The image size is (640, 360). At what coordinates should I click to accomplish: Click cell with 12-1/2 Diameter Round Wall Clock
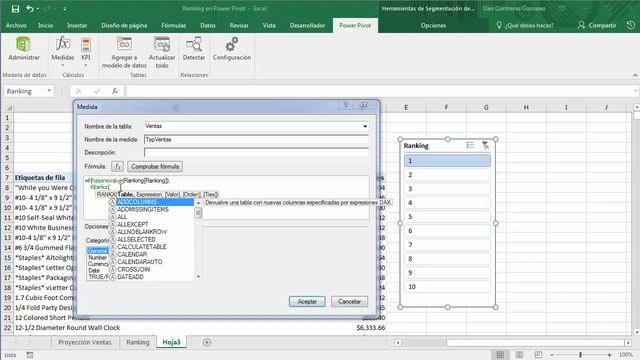click(67, 327)
